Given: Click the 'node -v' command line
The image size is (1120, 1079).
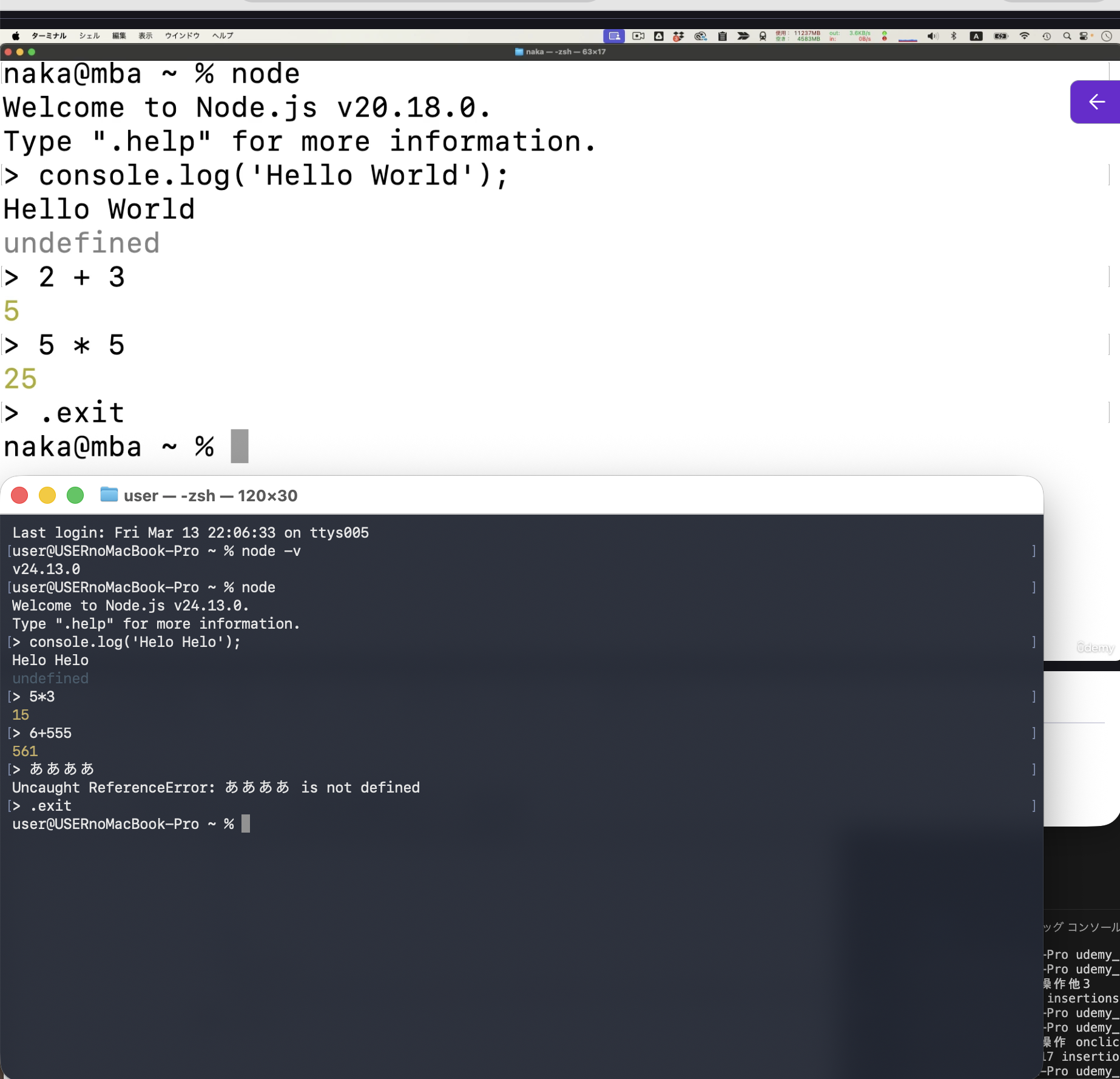Looking at the screenshot, I should [x=271, y=551].
